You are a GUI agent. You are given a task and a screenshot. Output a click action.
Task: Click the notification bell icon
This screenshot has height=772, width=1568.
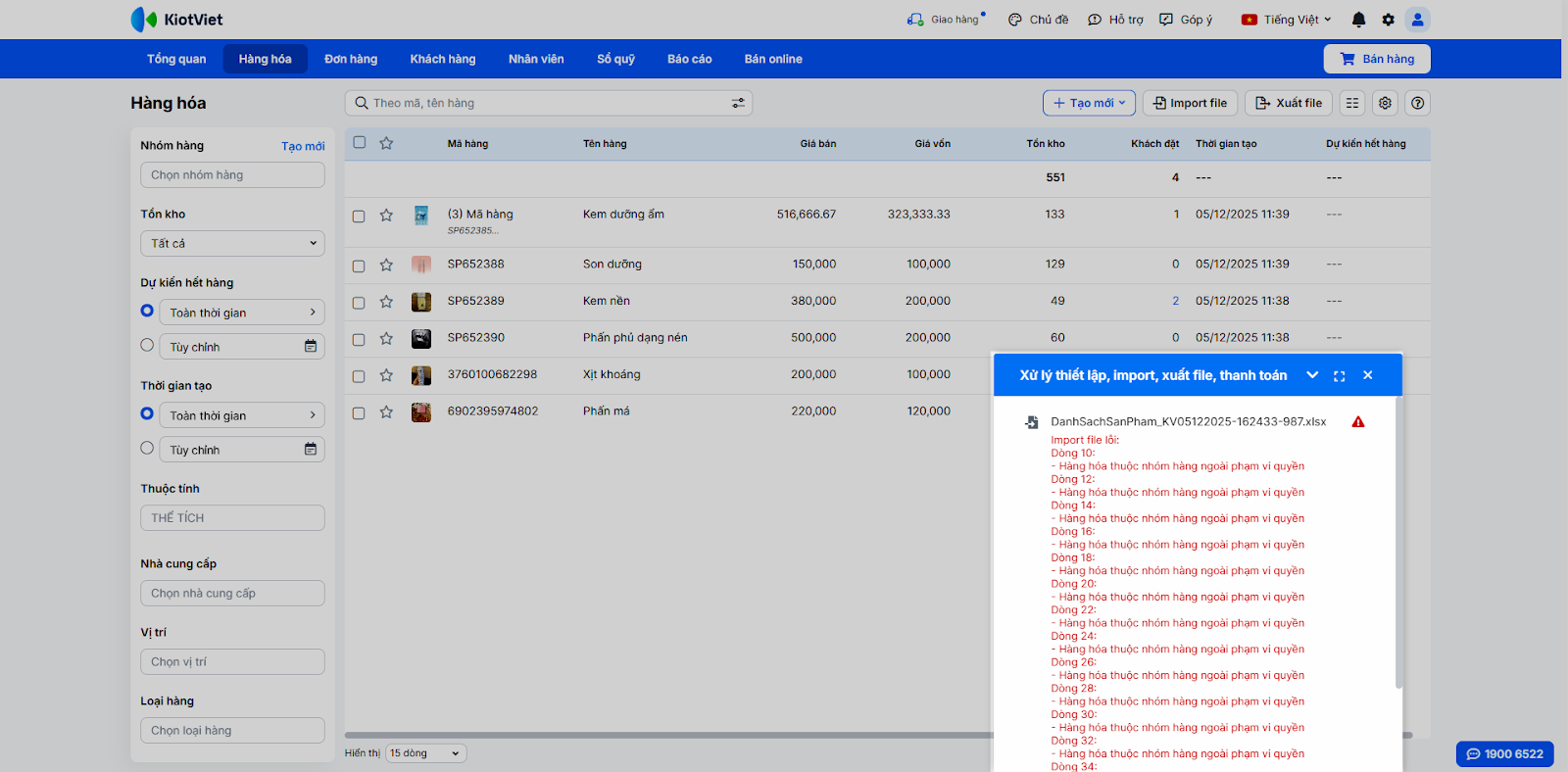1358,20
